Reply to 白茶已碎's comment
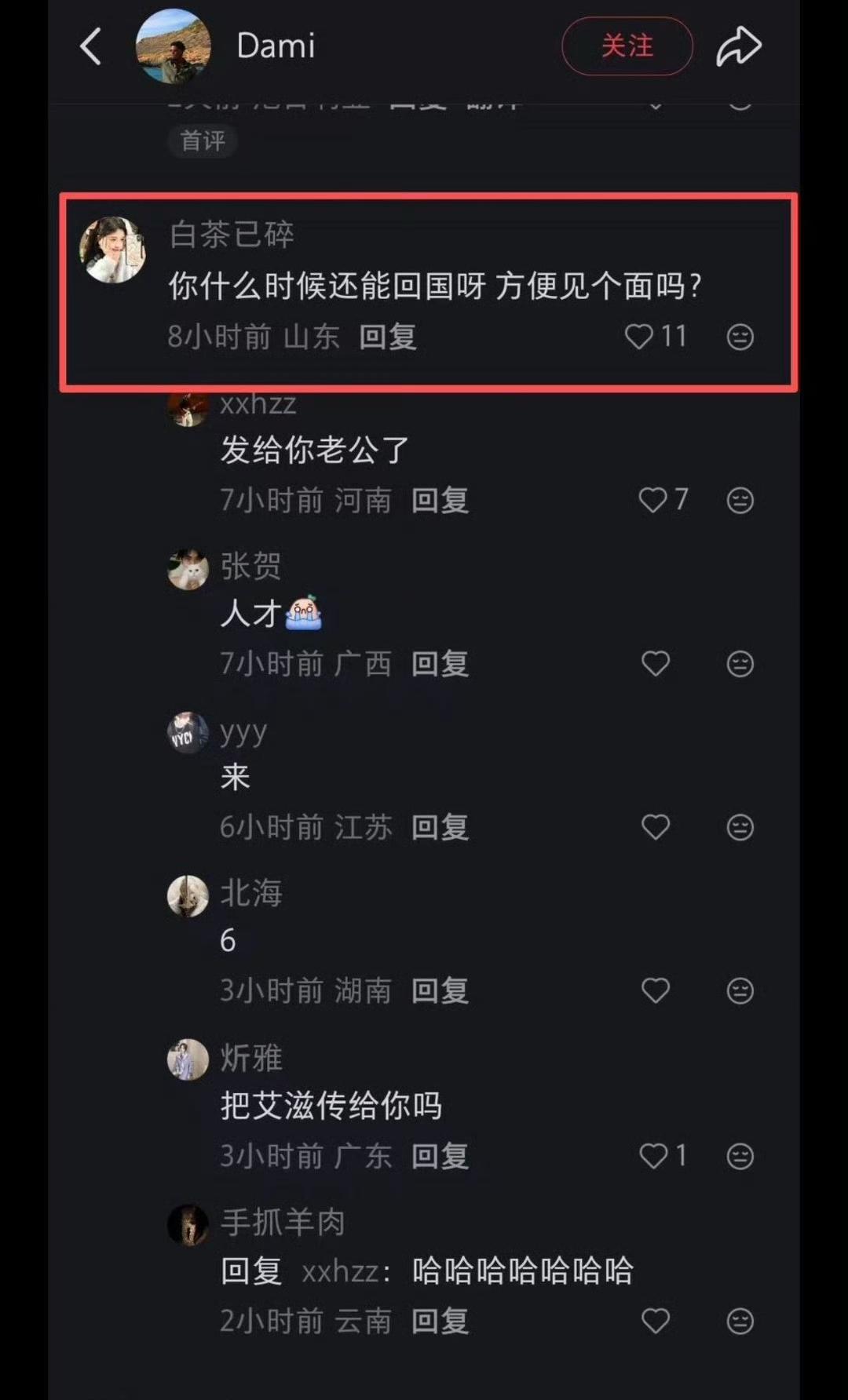848x1400 pixels. tap(388, 337)
